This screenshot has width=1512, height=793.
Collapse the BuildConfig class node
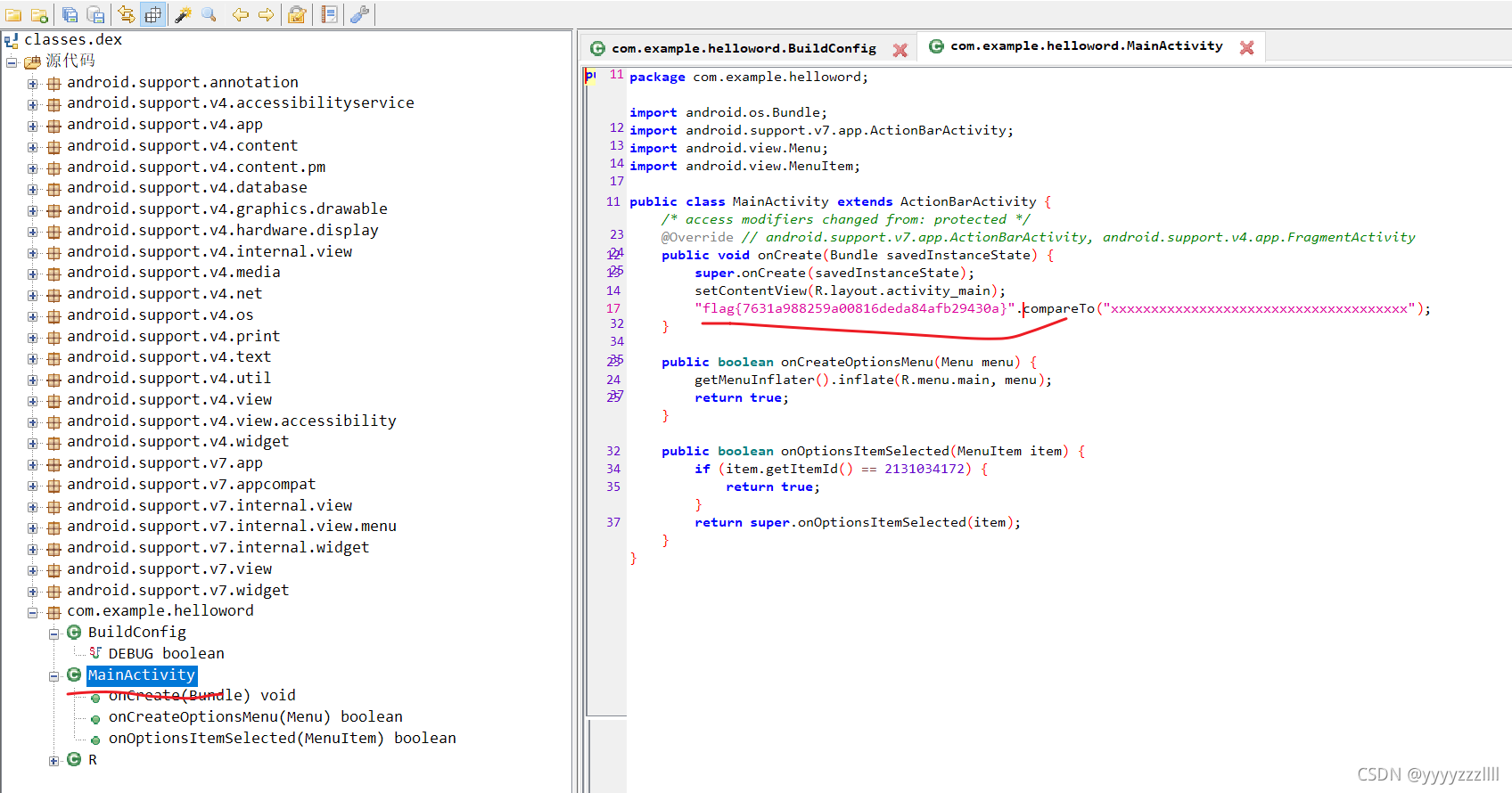click(53, 634)
